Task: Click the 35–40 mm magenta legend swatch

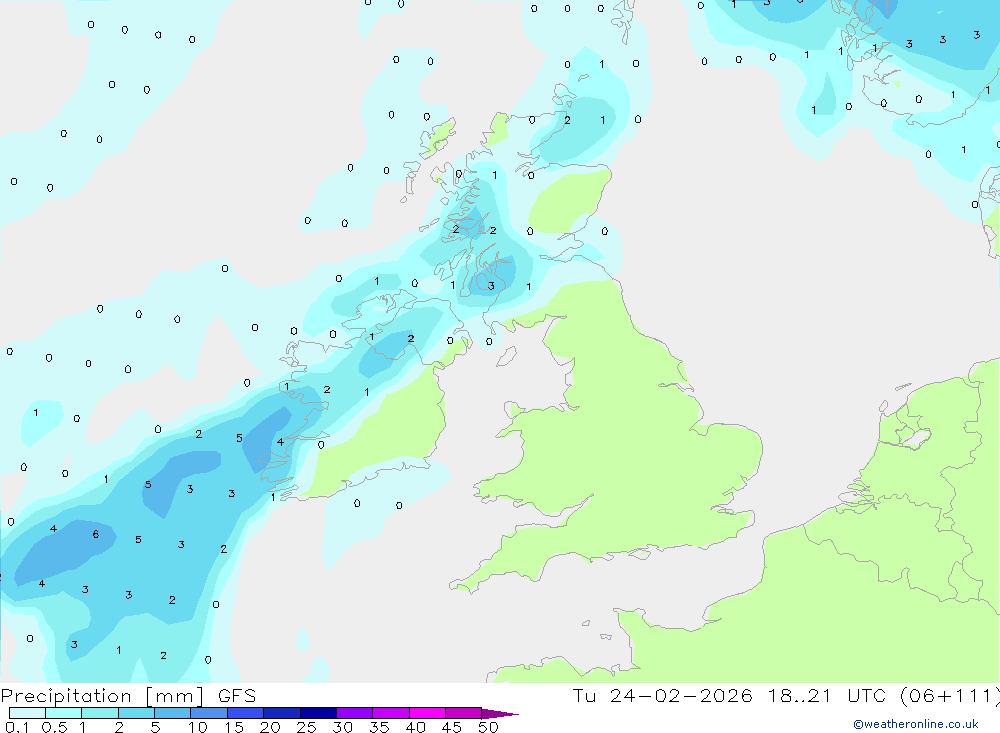Action: [391, 713]
